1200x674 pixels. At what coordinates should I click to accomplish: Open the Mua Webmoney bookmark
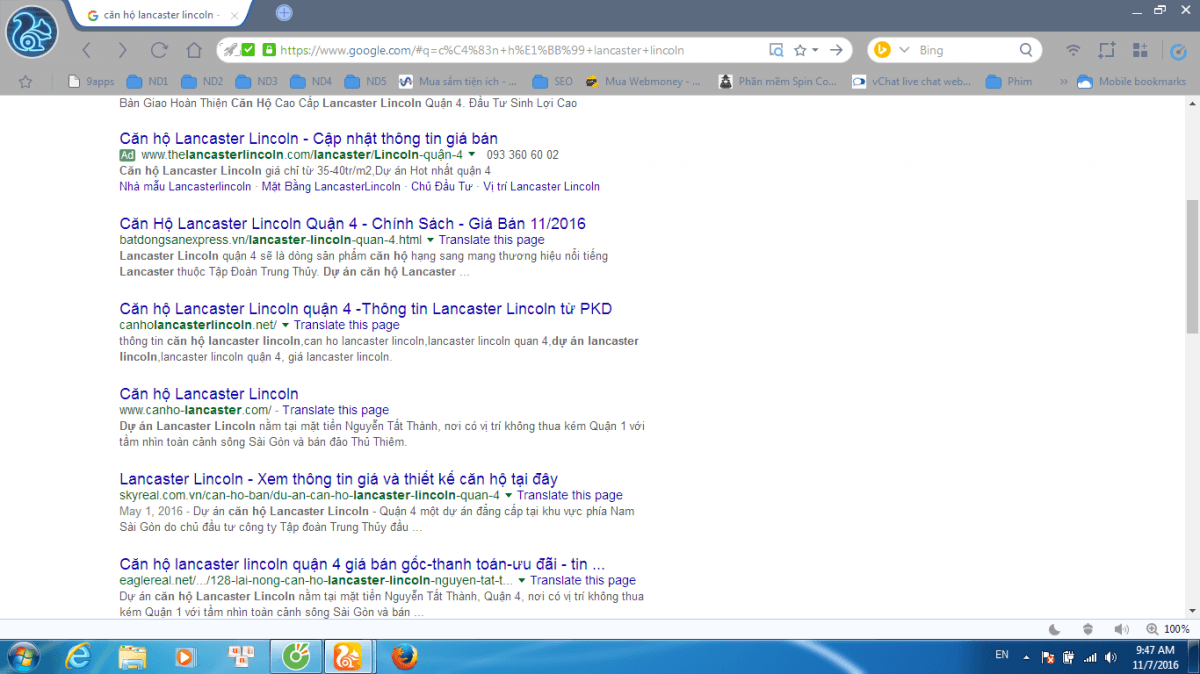click(x=643, y=82)
